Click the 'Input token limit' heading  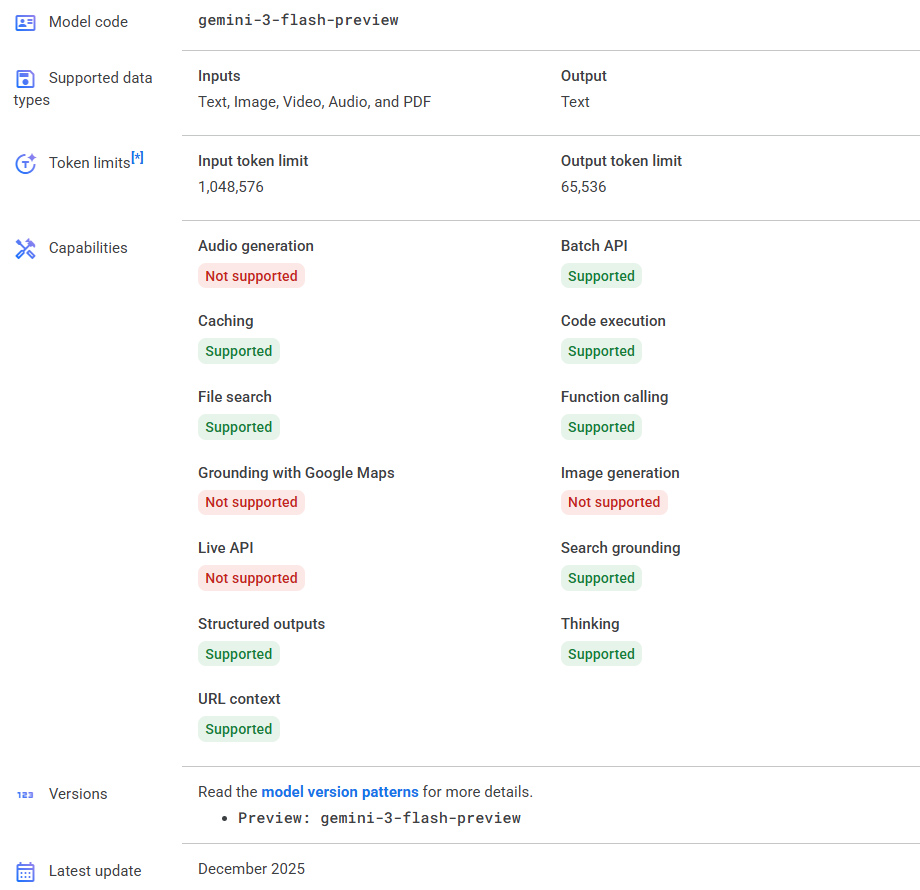[253, 161]
